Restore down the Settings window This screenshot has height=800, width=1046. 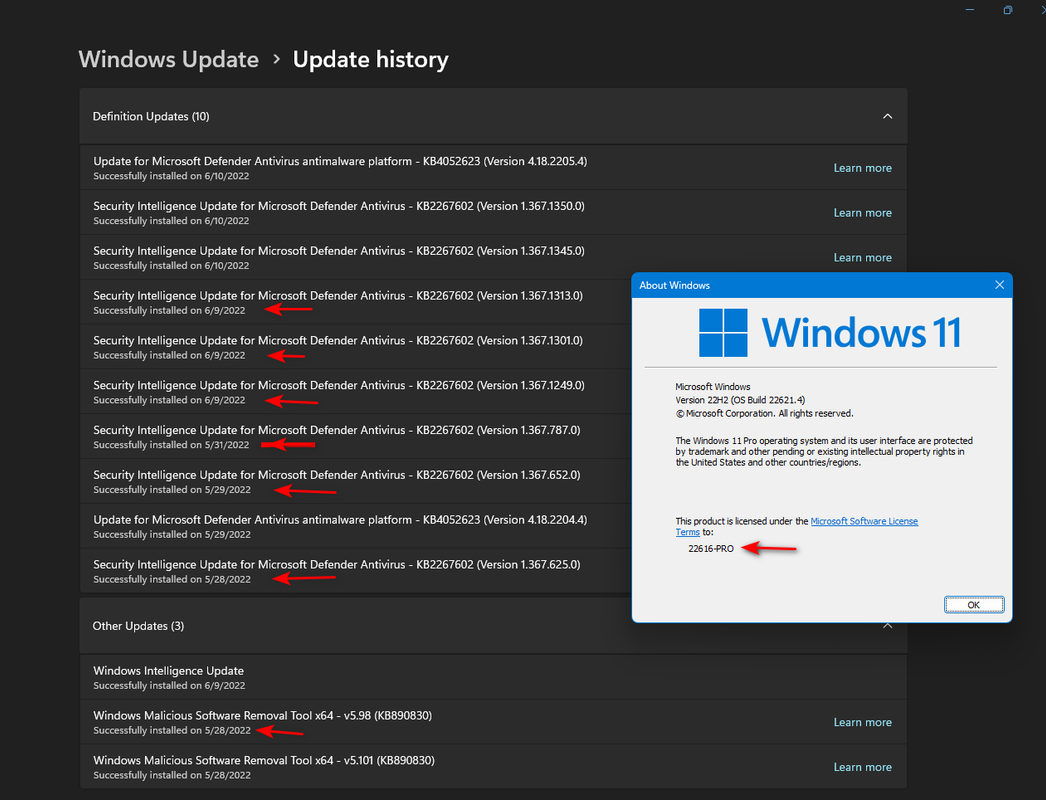(x=1007, y=10)
